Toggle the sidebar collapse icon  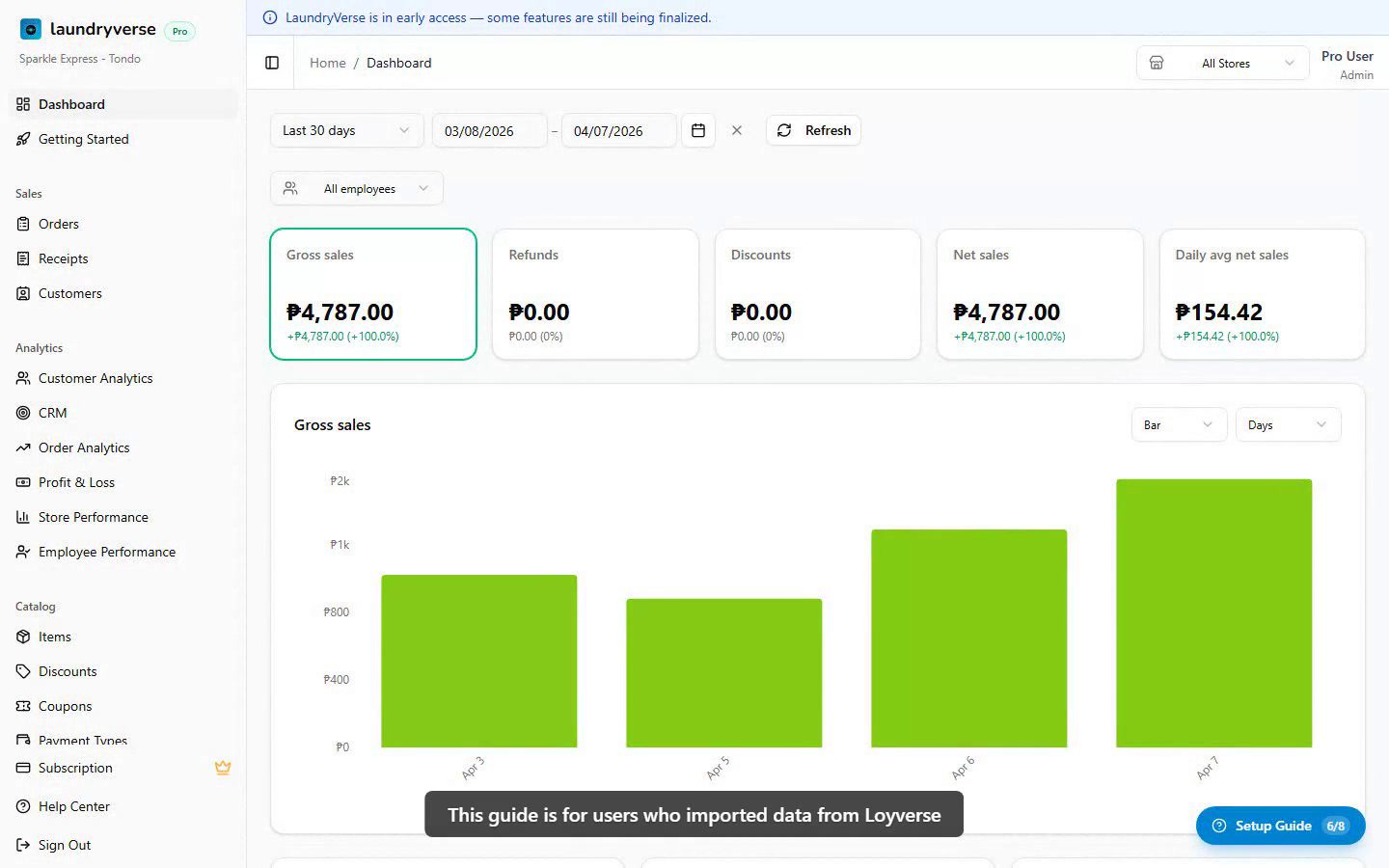coord(272,63)
